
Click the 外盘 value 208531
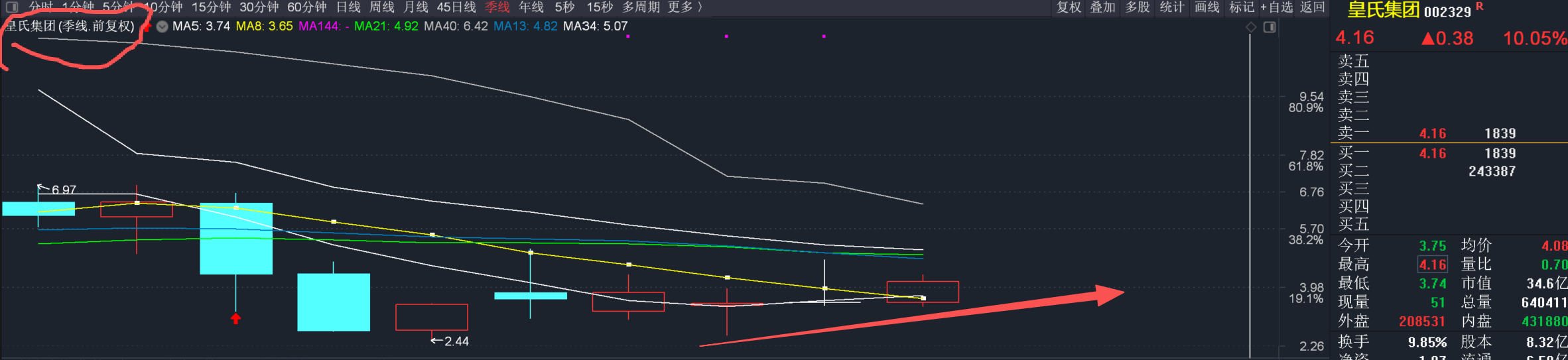coord(1422,322)
